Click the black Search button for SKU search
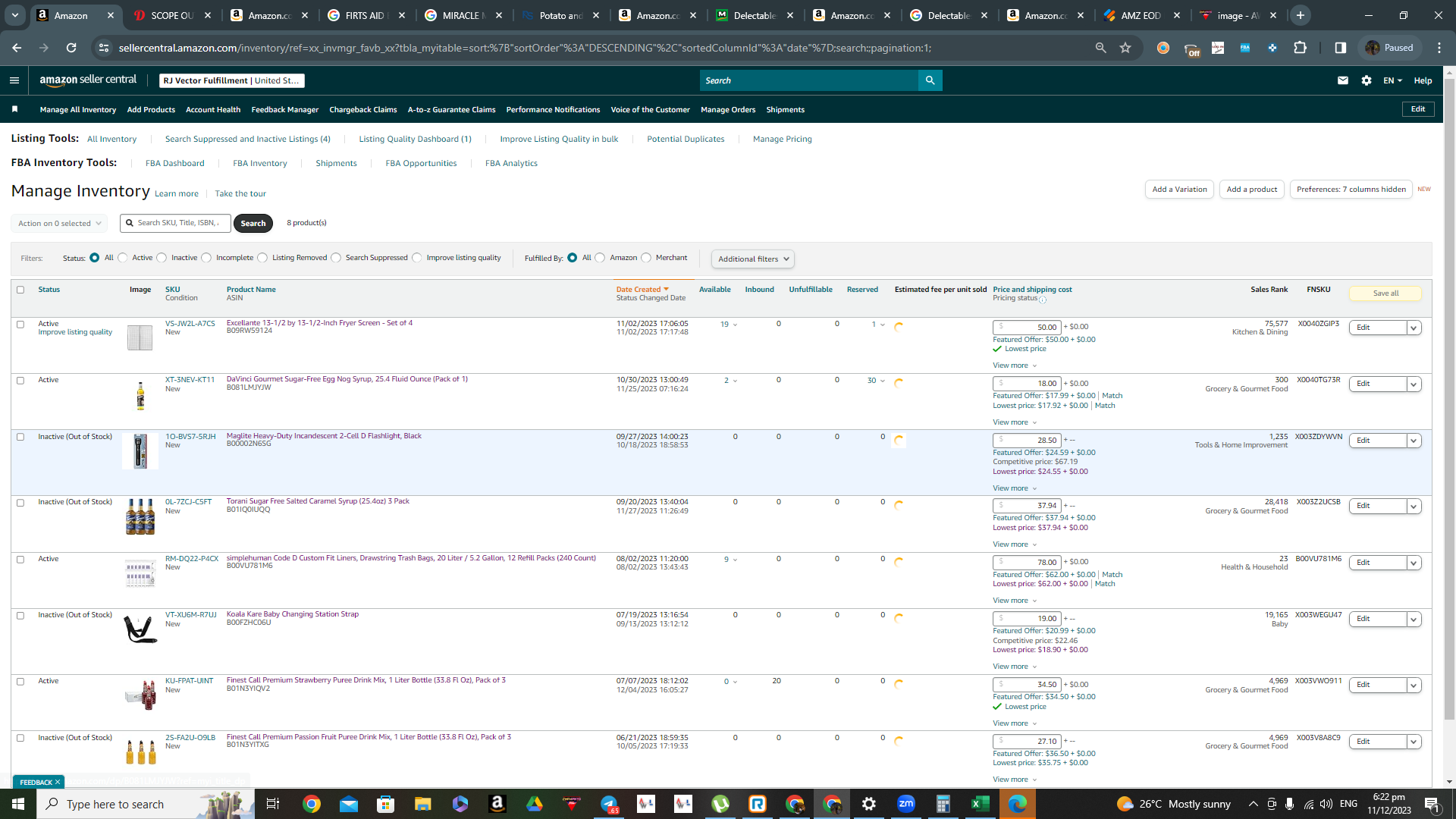 pyautogui.click(x=253, y=224)
